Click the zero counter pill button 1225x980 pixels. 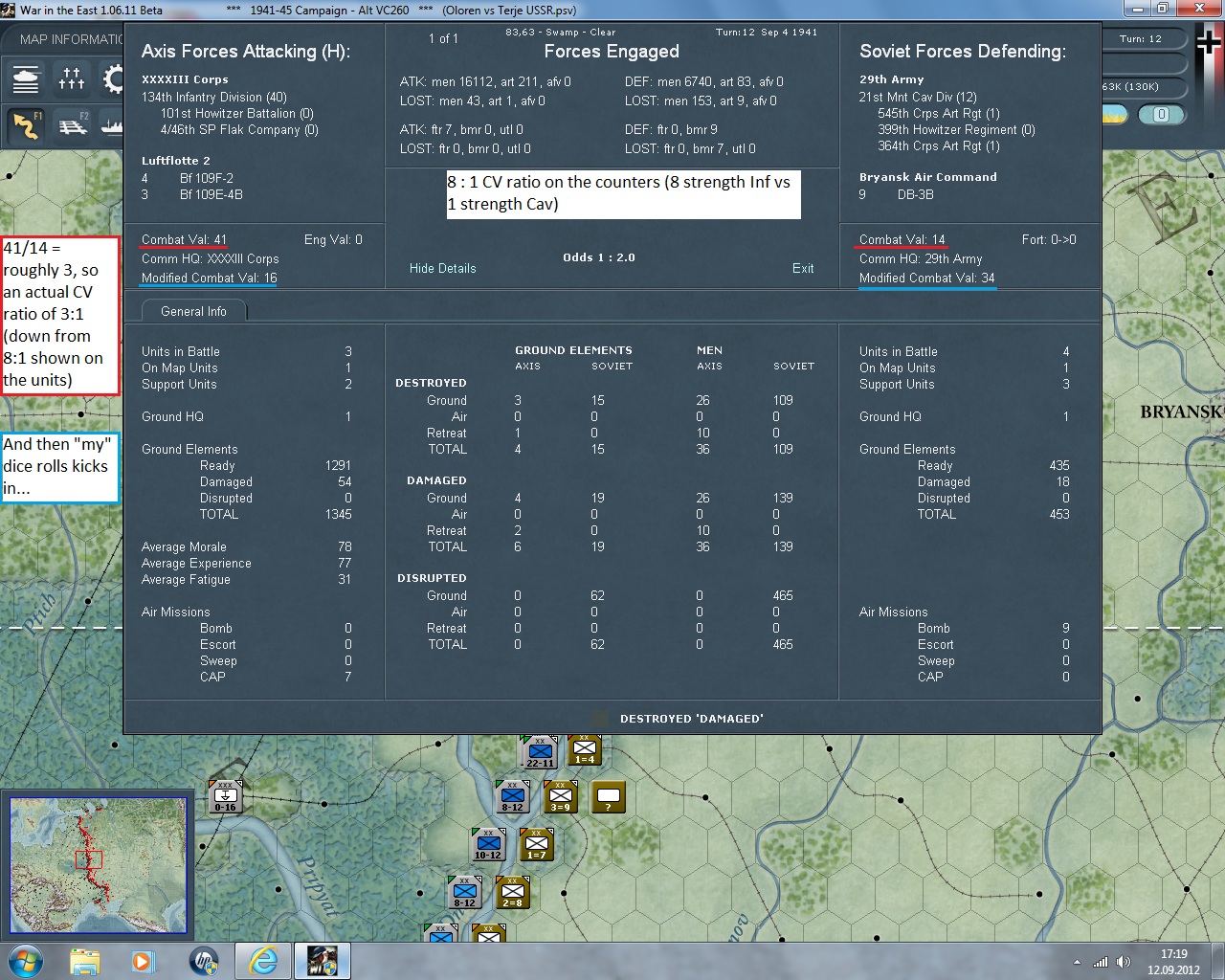coord(1161,115)
